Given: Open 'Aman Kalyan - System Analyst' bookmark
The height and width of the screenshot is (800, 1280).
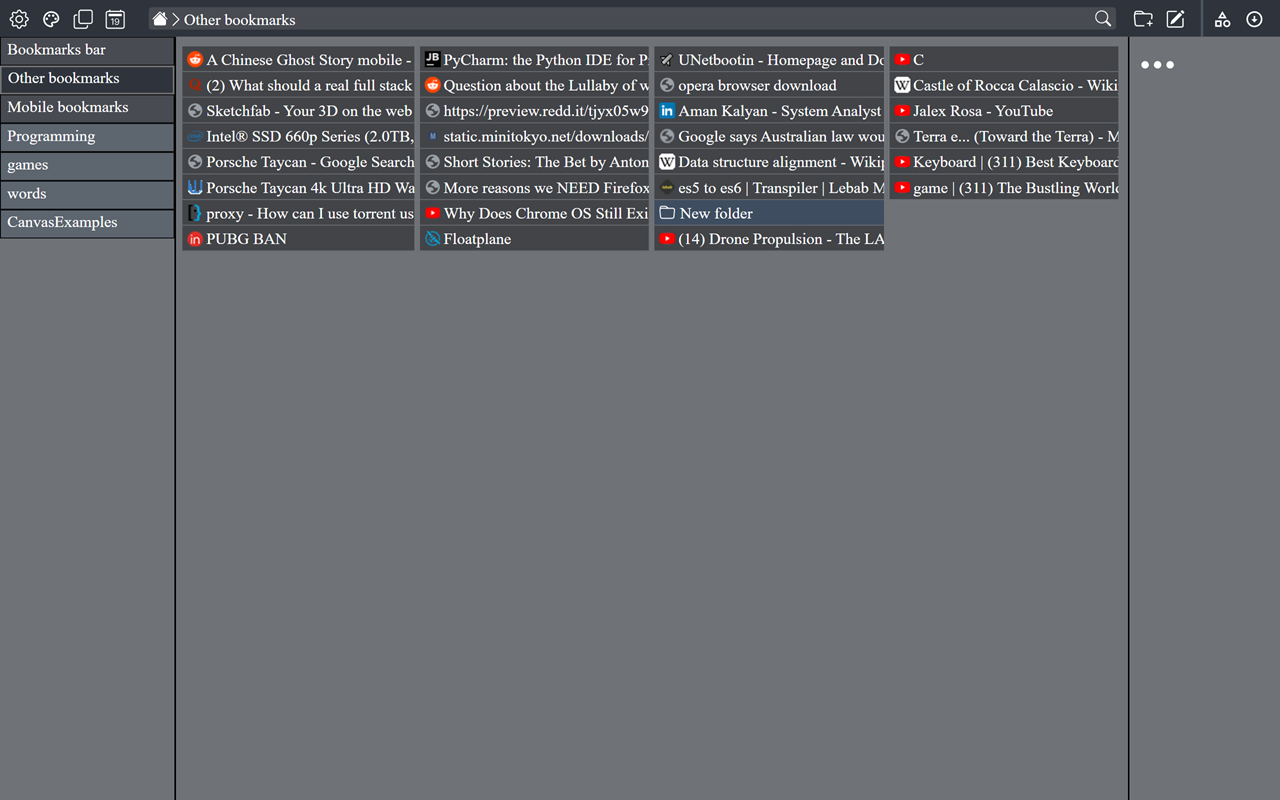Looking at the screenshot, I should (x=770, y=111).
